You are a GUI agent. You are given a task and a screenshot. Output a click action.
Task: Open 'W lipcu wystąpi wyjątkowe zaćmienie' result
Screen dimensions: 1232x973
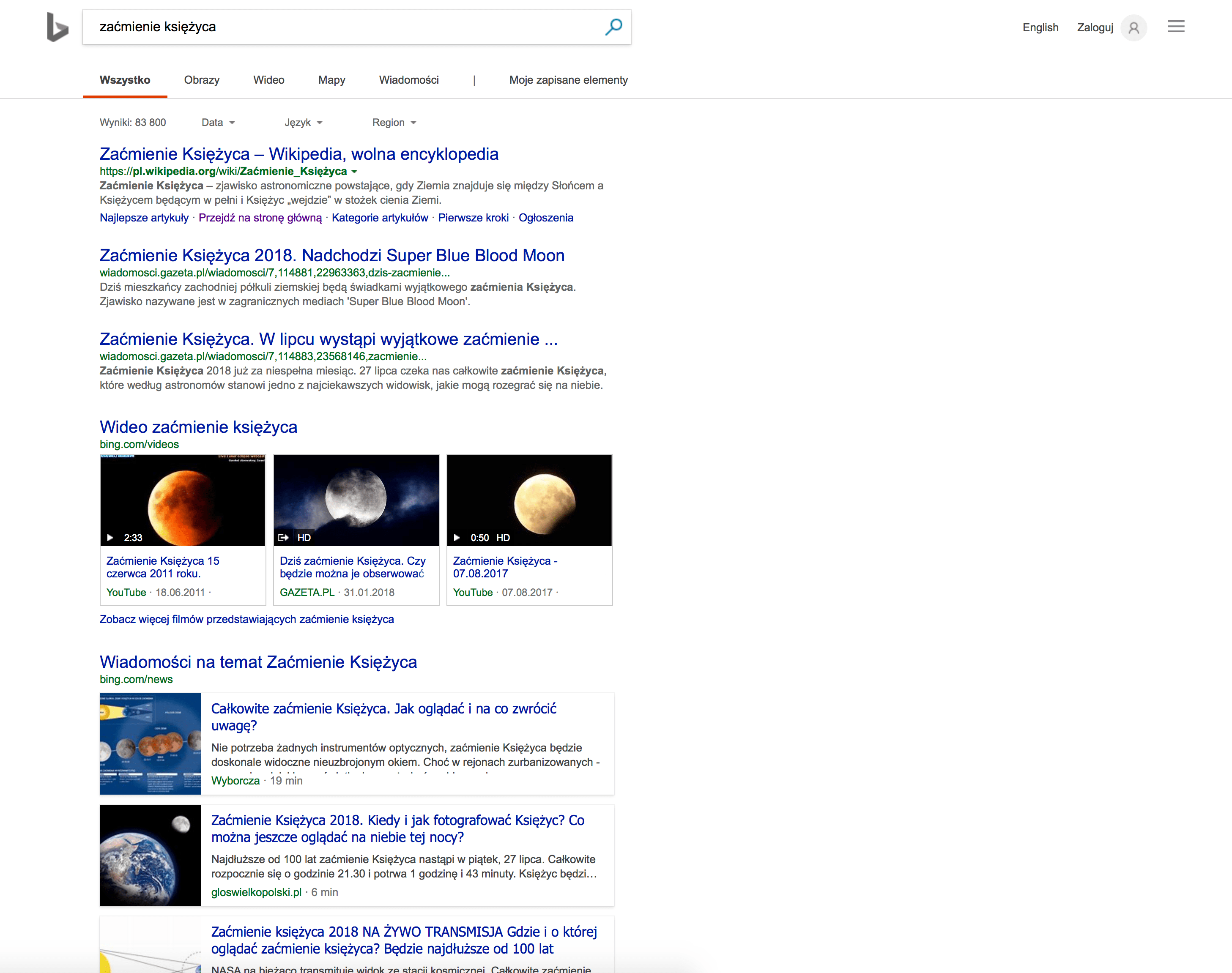point(329,339)
